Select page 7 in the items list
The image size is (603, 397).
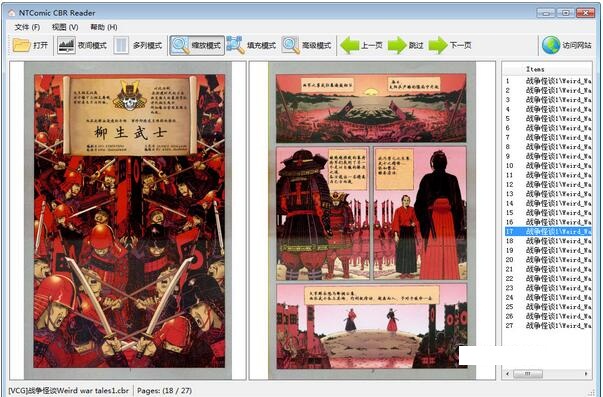point(548,137)
